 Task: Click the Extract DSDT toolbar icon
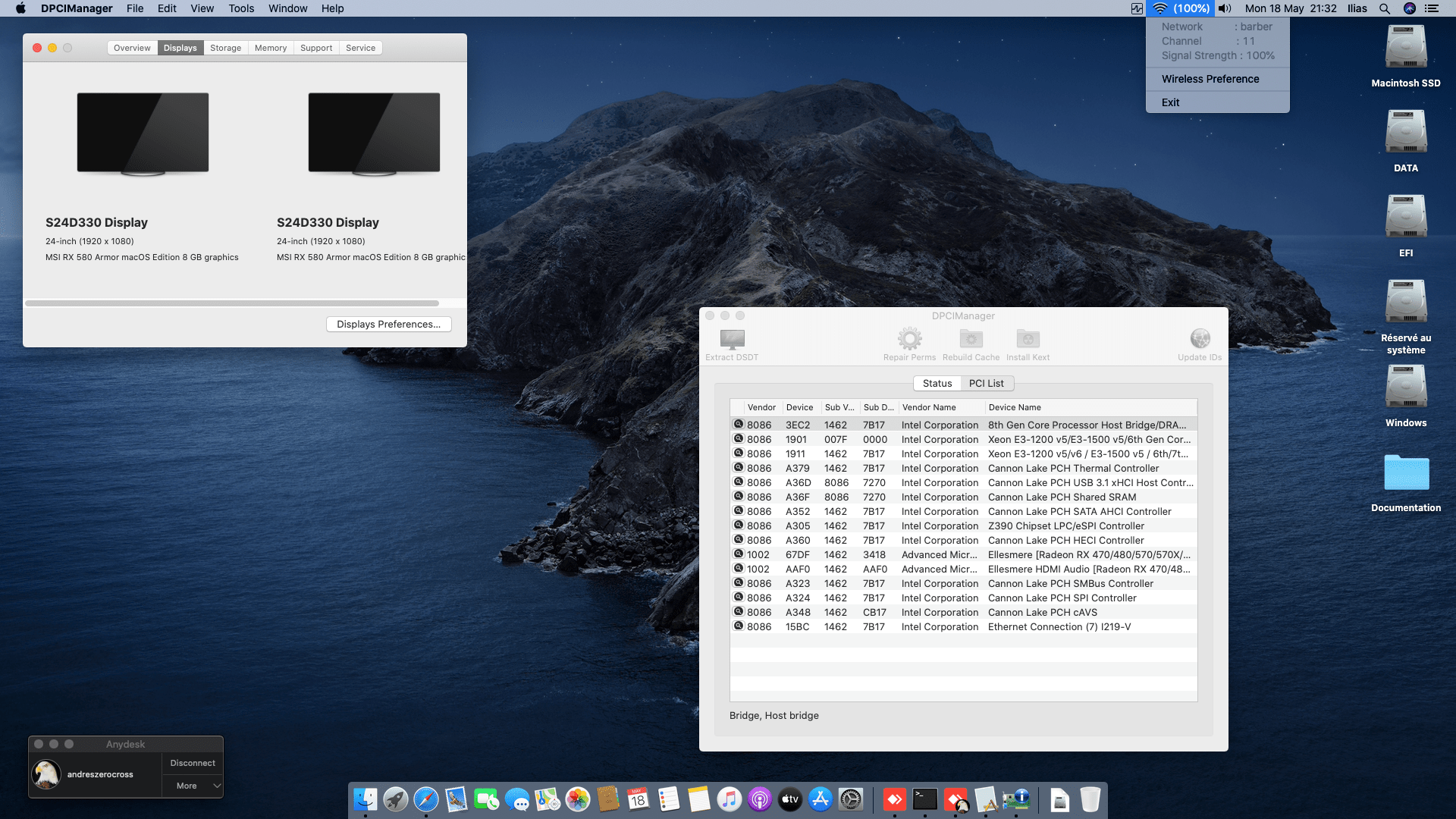coord(732,338)
